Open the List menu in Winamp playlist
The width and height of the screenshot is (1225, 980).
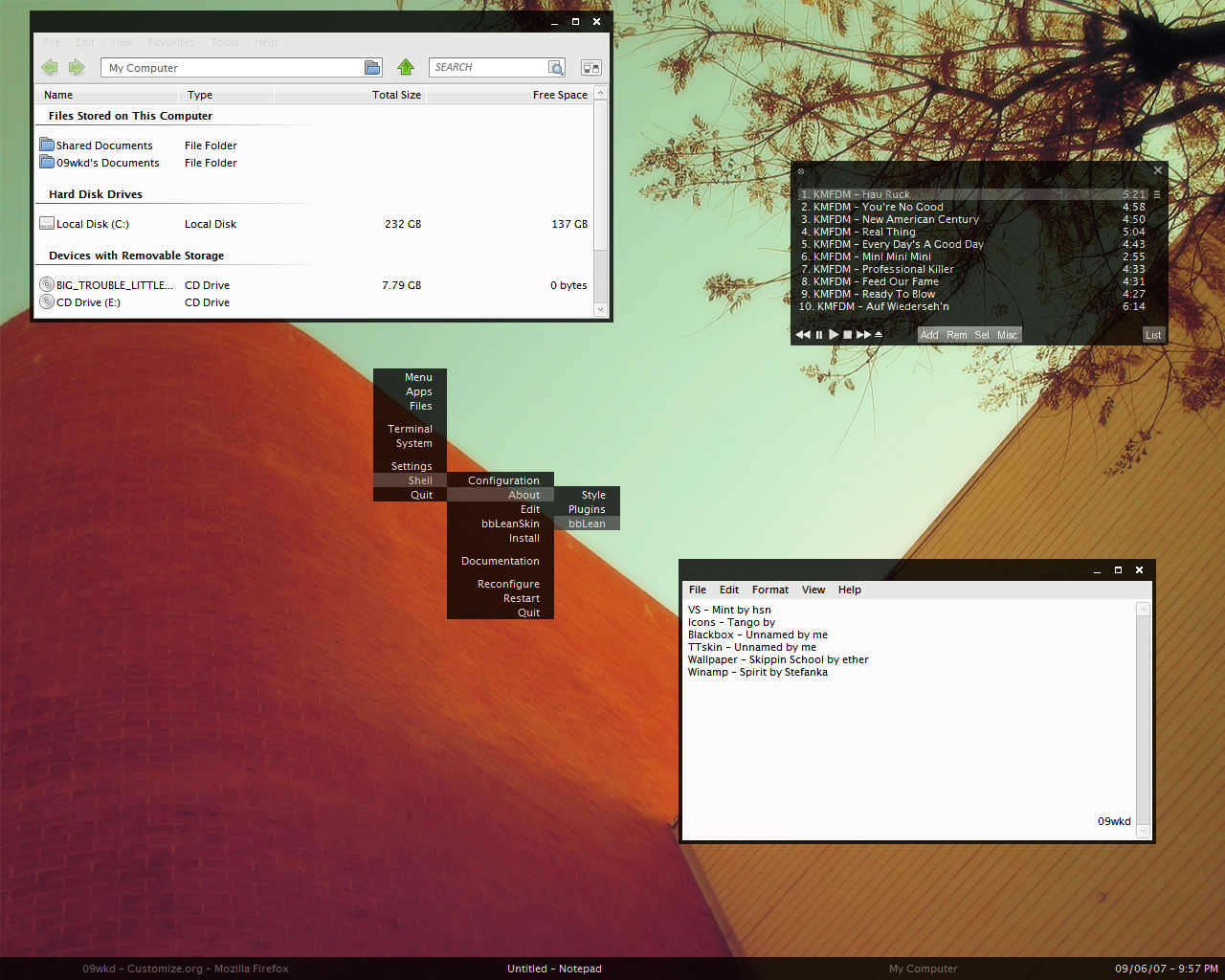(x=1154, y=335)
